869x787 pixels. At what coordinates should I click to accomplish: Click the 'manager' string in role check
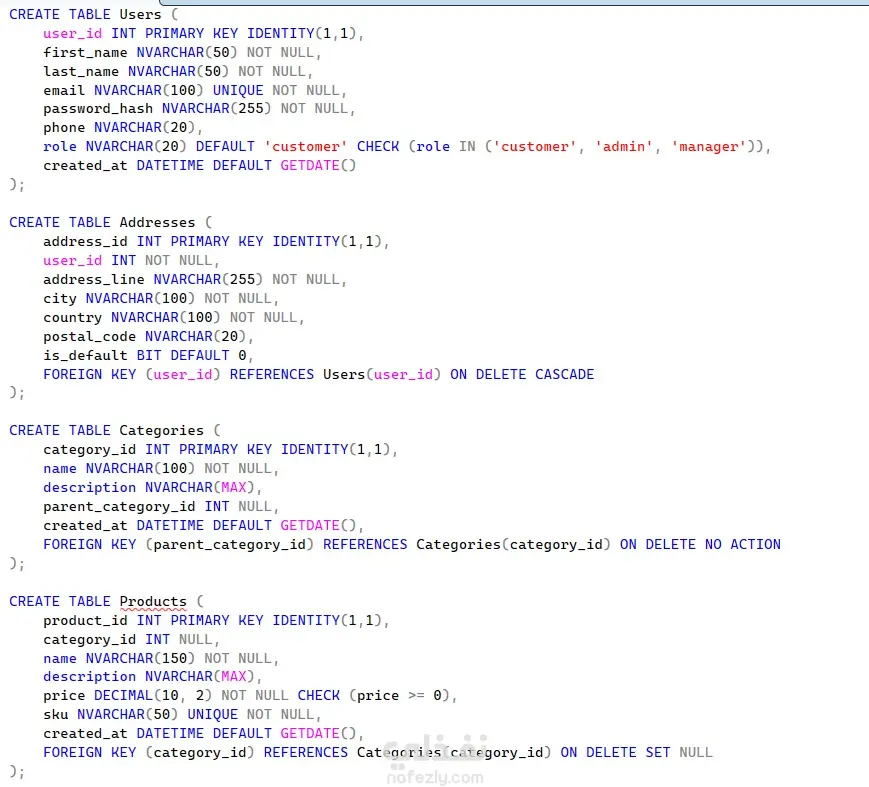708,147
